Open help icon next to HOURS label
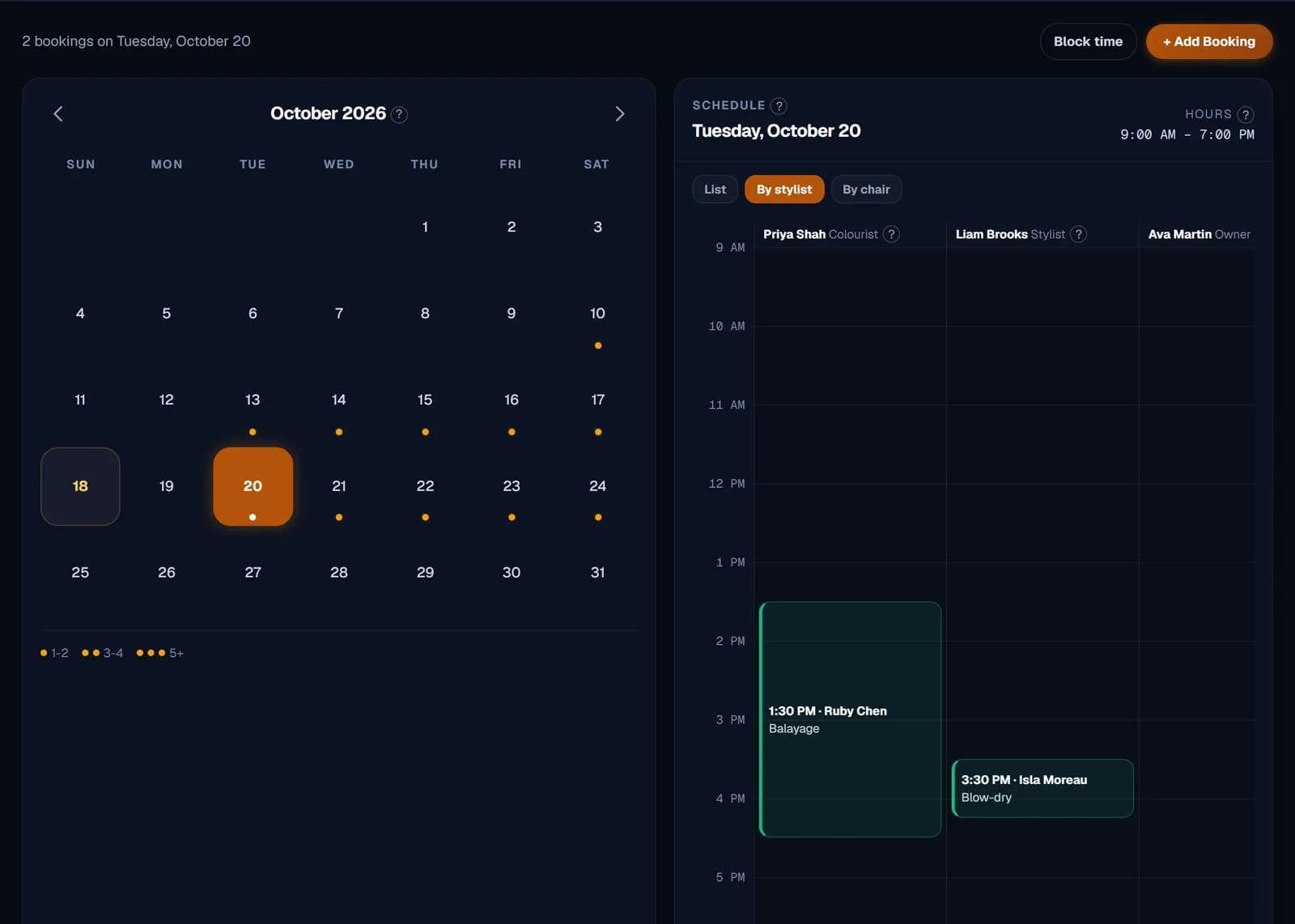1295x924 pixels. point(1246,115)
